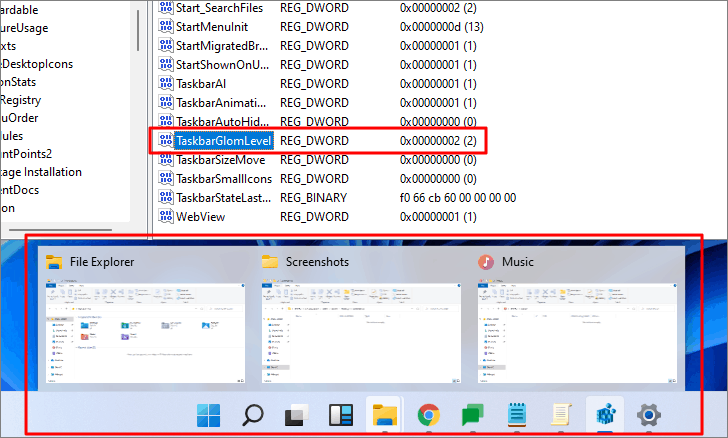This screenshot has width=728, height=438.
Task: Click the File Explorer preview title icon
Action: 54,262
